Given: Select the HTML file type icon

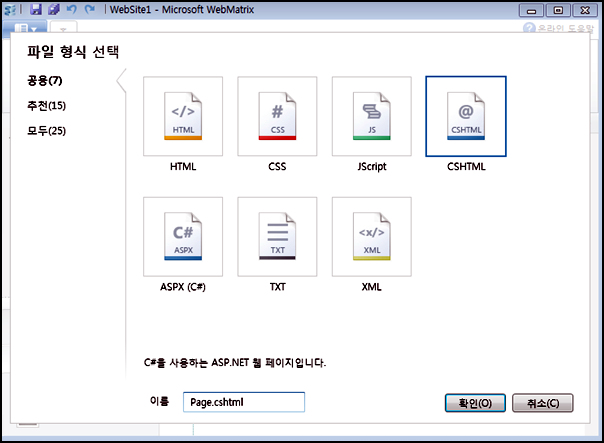Looking at the screenshot, I should 183,116.
